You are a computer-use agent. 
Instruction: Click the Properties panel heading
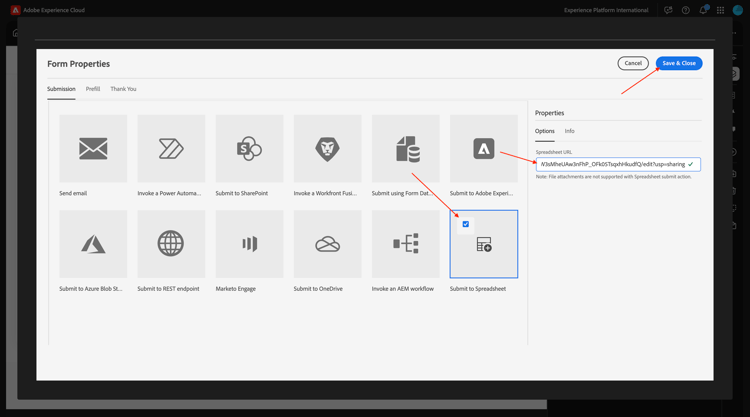[550, 113]
